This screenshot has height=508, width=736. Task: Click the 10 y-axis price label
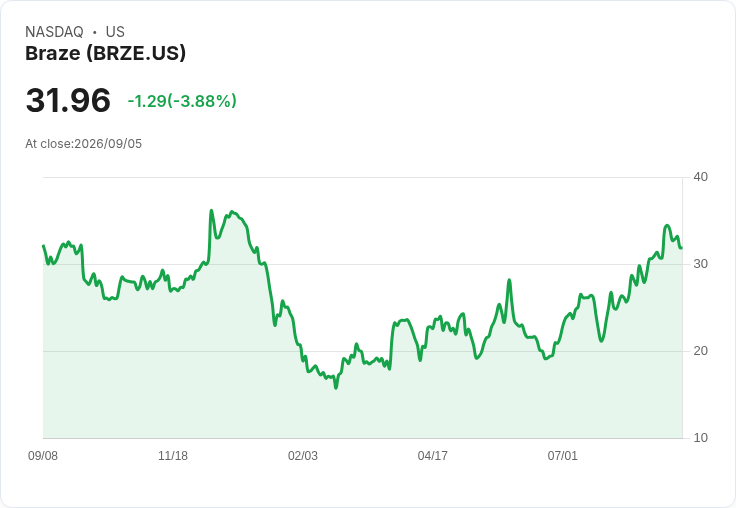700,438
